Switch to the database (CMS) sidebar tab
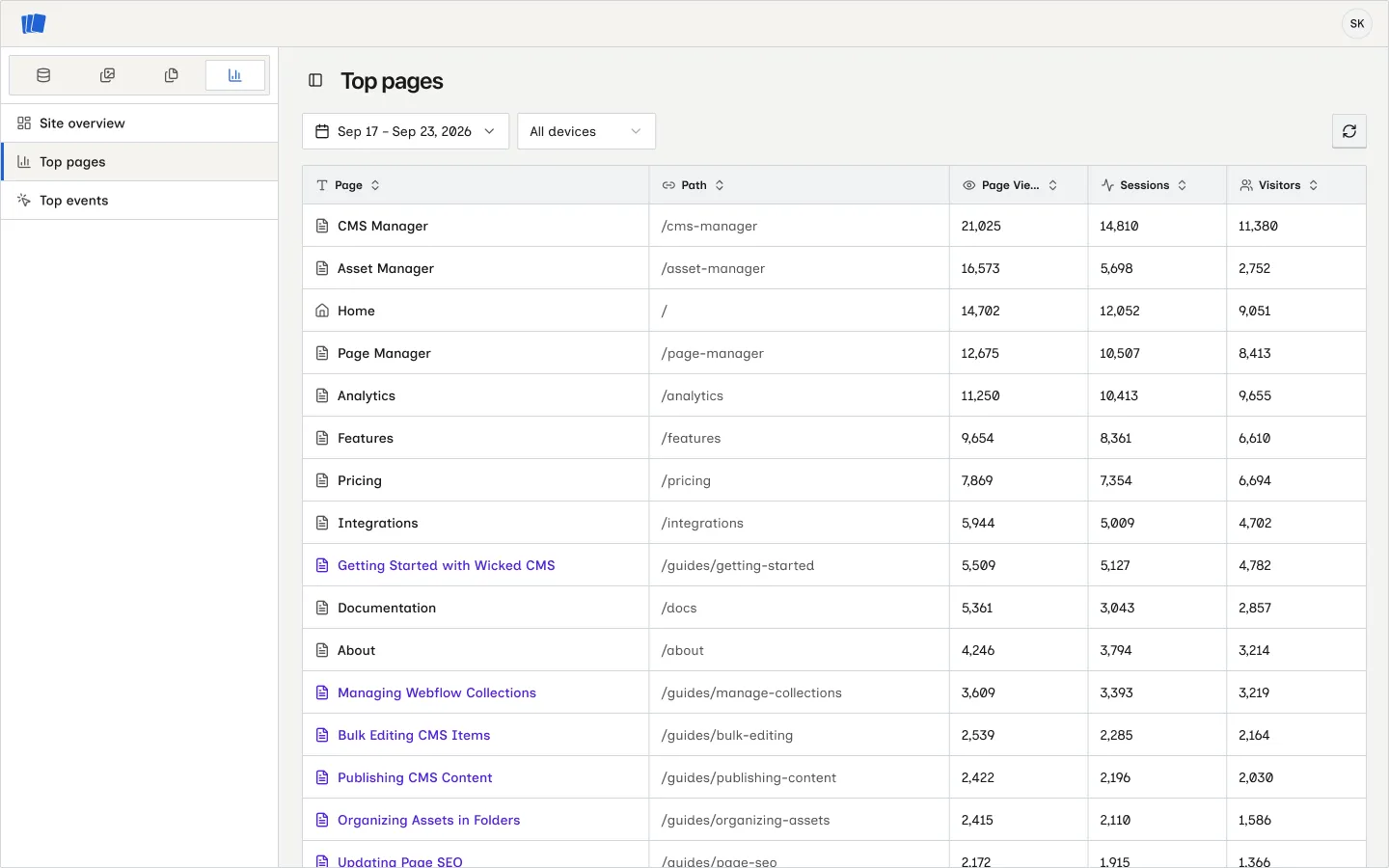Screen dimensions: 1389x868 pyautogui.click(x=43, y=75)
